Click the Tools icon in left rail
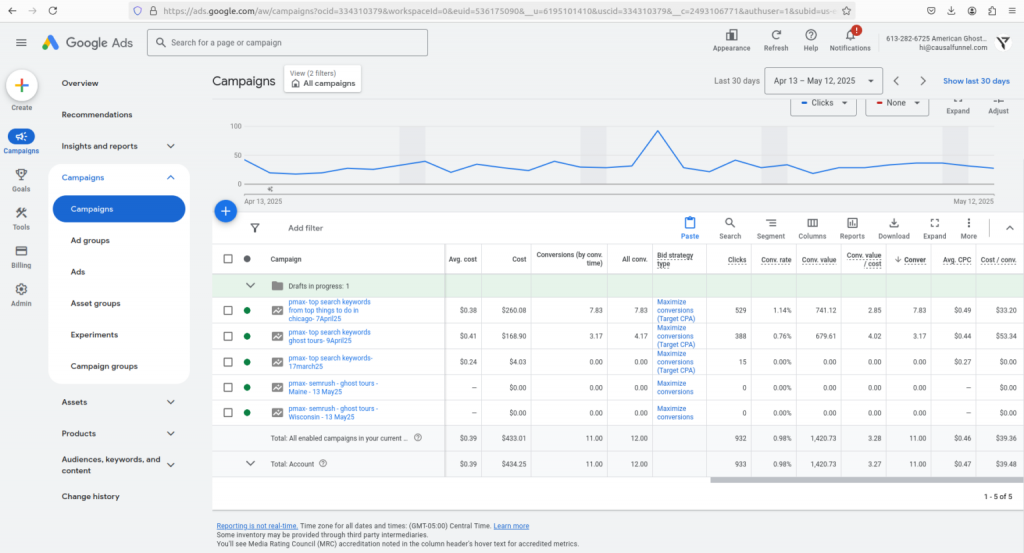This screenshot has height=553, width=1024. tap(22, 217)
